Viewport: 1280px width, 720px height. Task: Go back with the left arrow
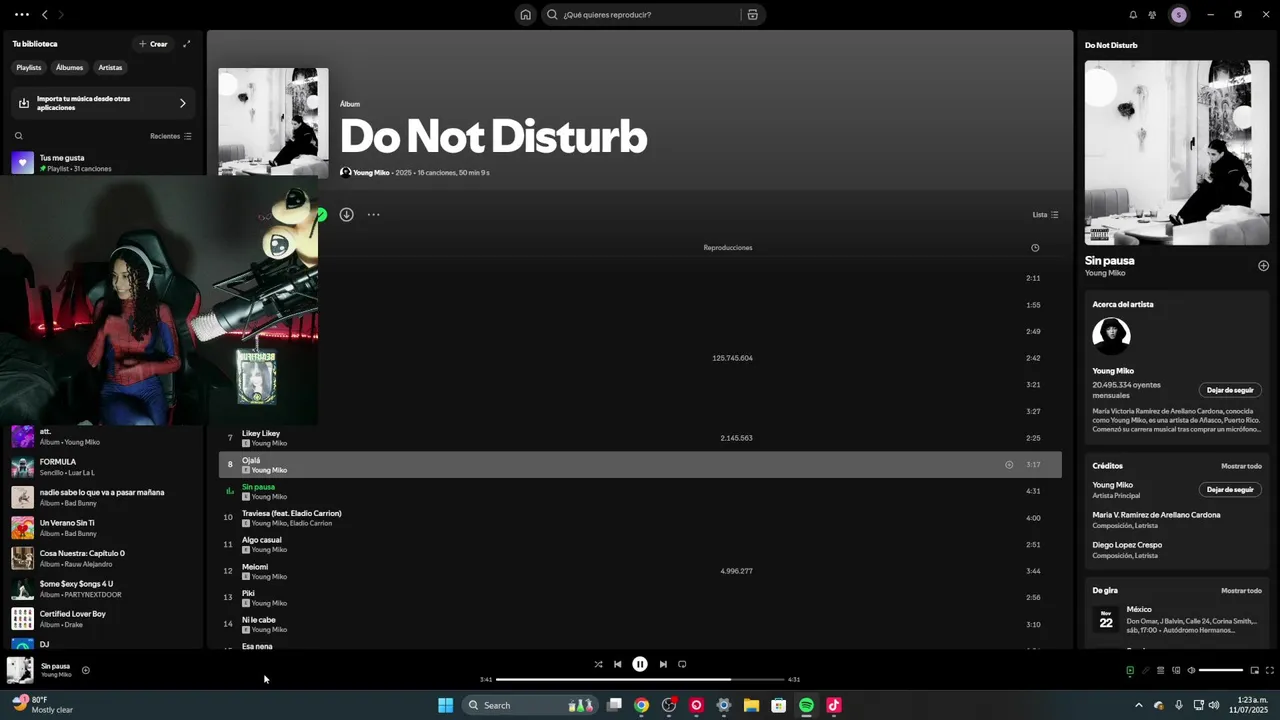[44, 15]
